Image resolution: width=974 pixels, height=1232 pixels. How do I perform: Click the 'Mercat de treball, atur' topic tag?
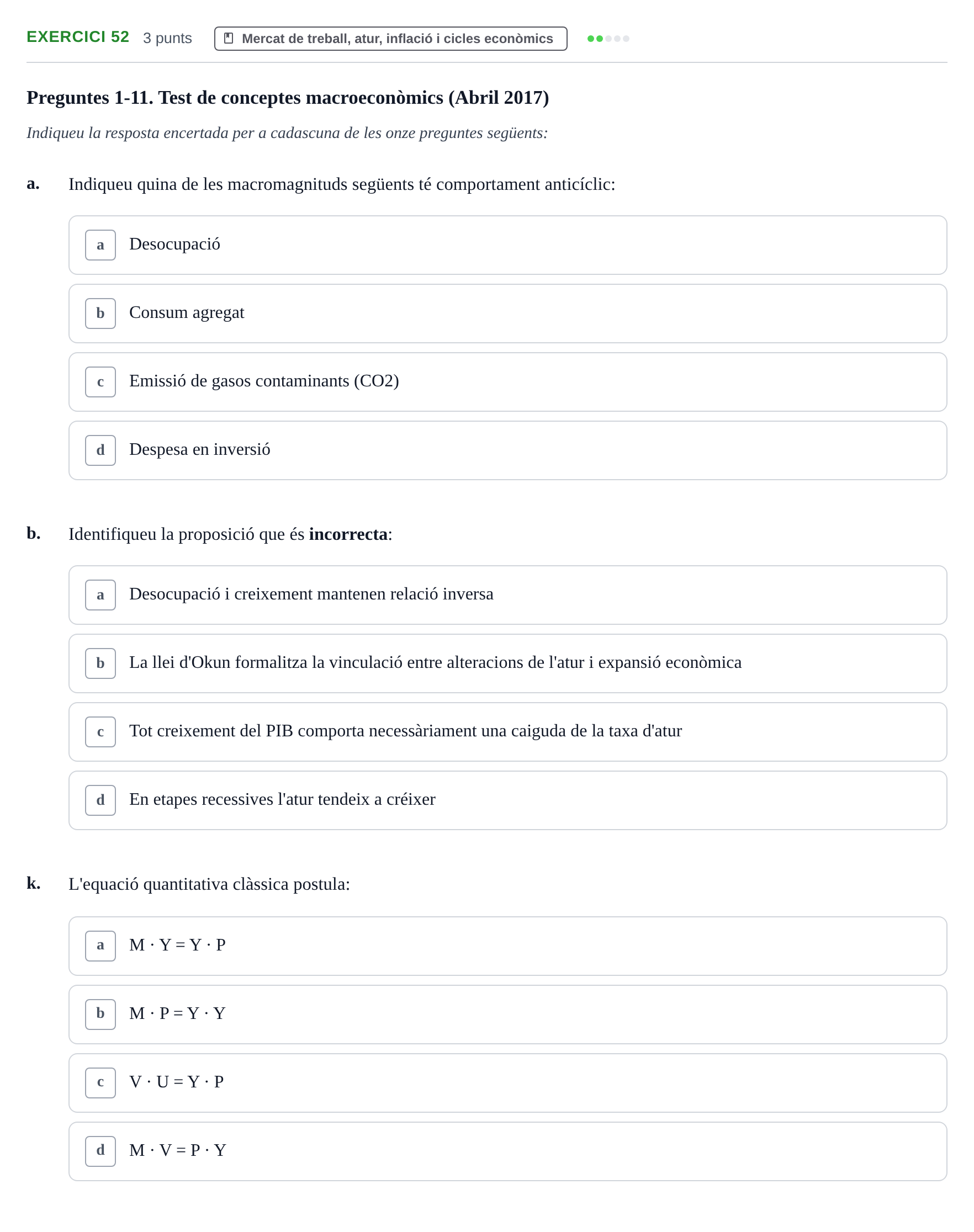point(390,39)
